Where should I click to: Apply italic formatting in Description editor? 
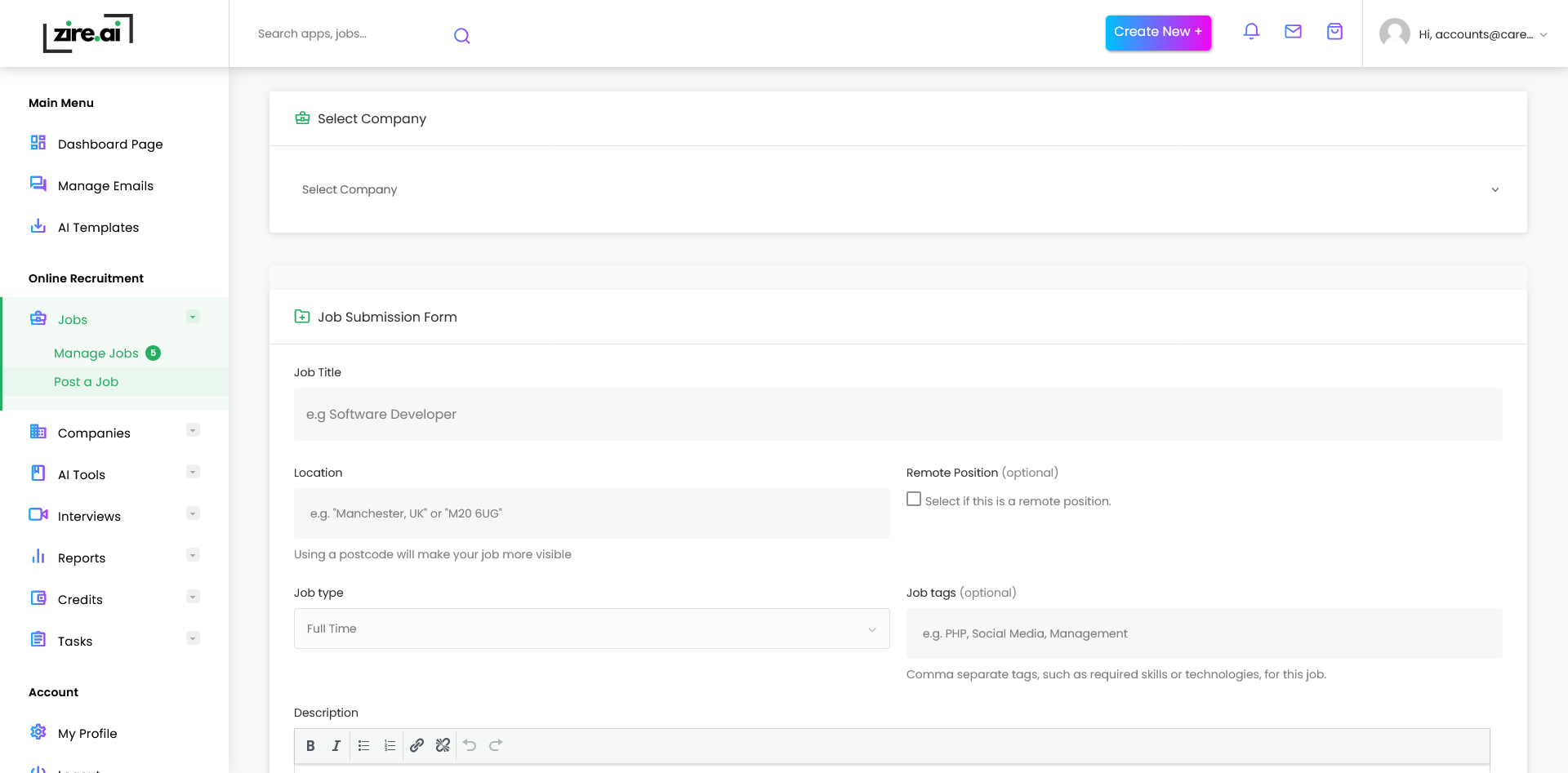pyautogui.click(x=336, y=745)
